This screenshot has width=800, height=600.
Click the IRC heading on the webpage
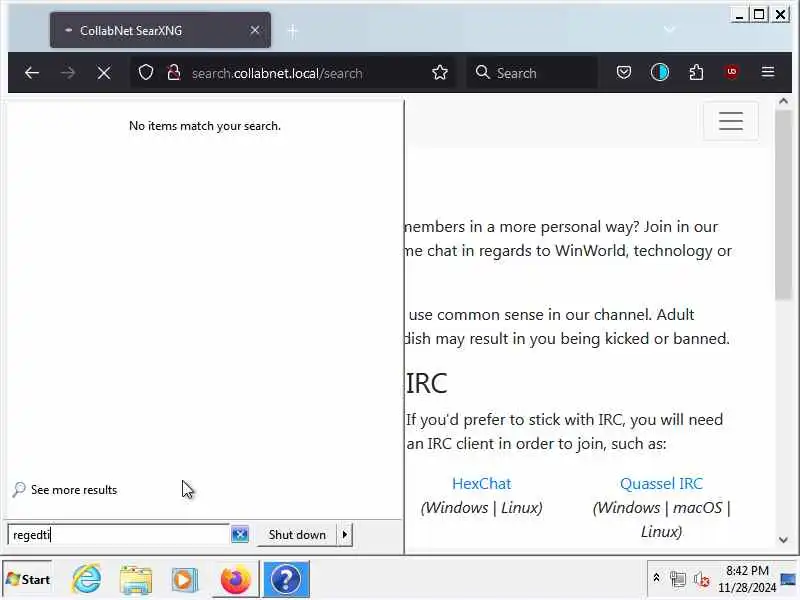coord(427,384)
